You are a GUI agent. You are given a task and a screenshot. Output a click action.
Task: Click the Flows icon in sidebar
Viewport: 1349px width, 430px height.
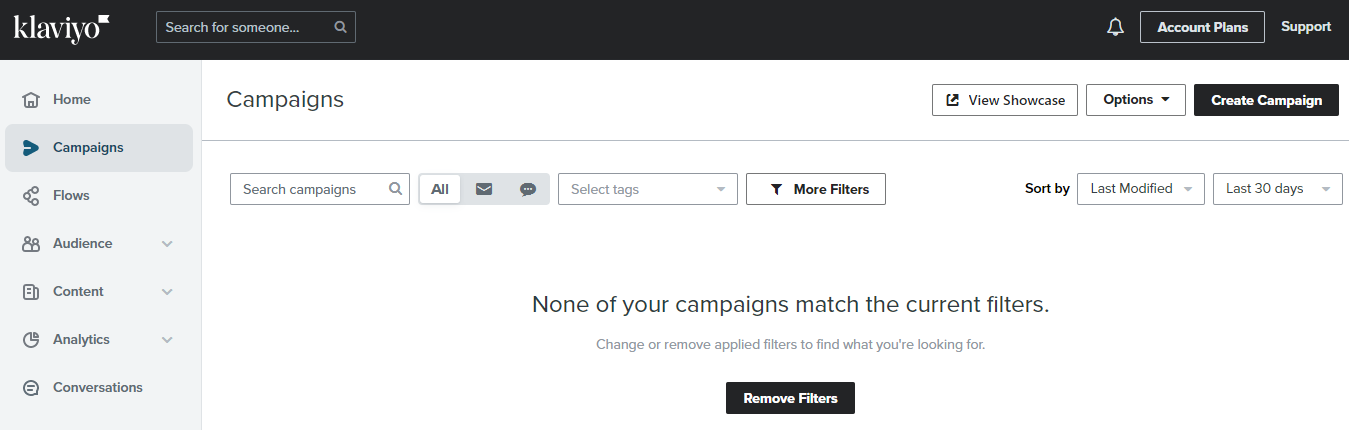click(x=31, y=196)
